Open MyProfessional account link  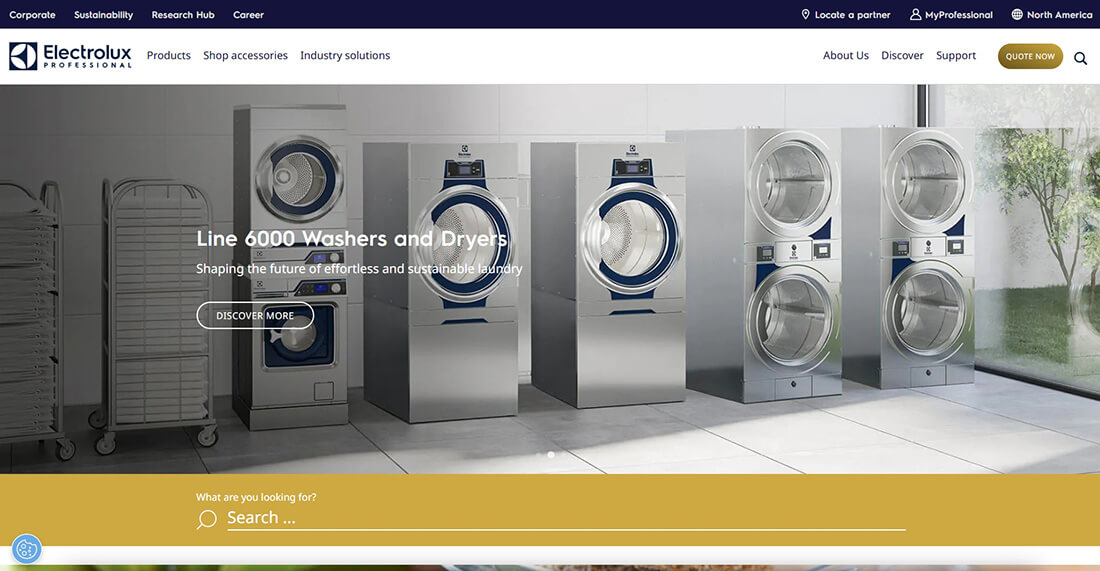(x=958, y=15)
